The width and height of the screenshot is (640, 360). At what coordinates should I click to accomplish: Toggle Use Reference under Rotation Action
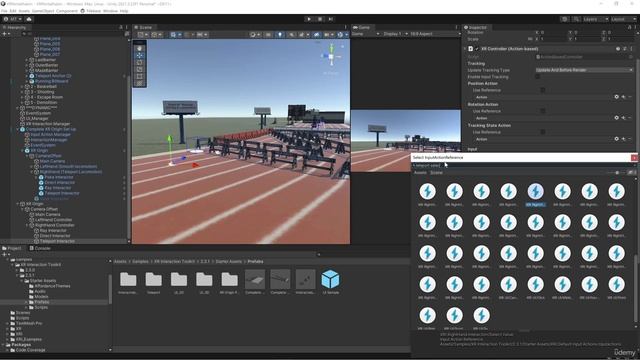tap(542, 111)
